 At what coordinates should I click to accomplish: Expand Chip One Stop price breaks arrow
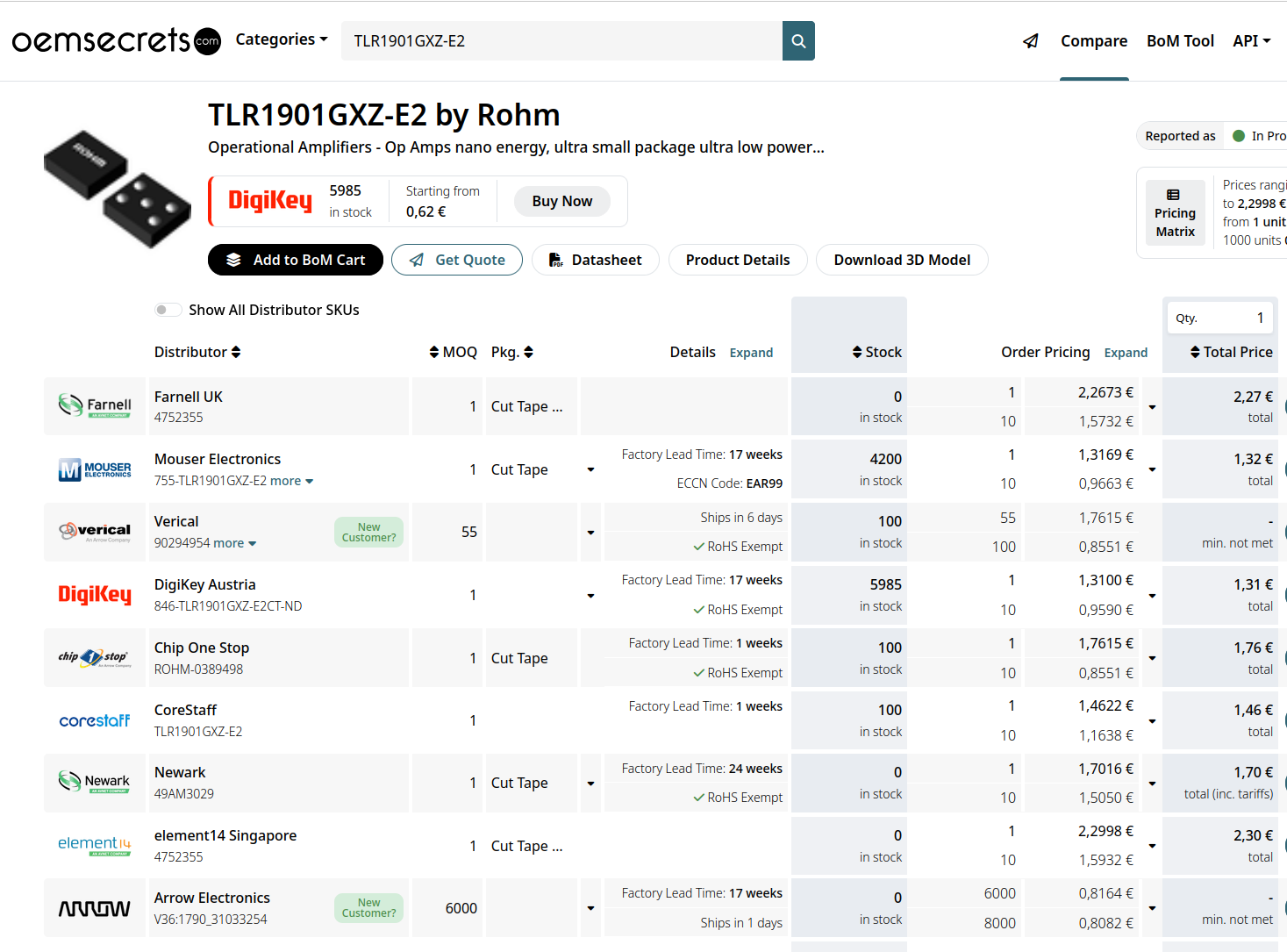1152,658
